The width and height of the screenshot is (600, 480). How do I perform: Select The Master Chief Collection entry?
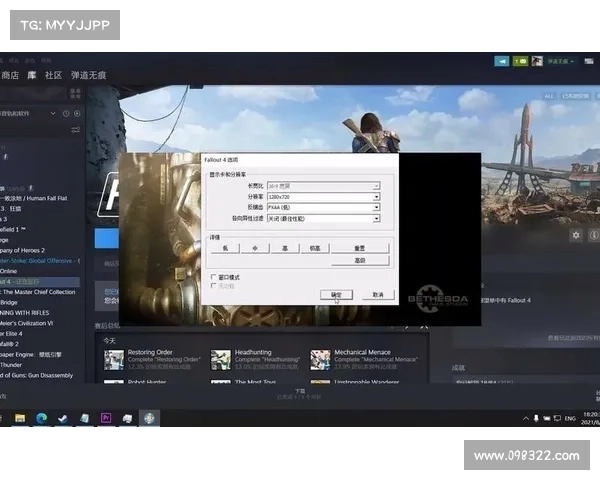(38, 292)
